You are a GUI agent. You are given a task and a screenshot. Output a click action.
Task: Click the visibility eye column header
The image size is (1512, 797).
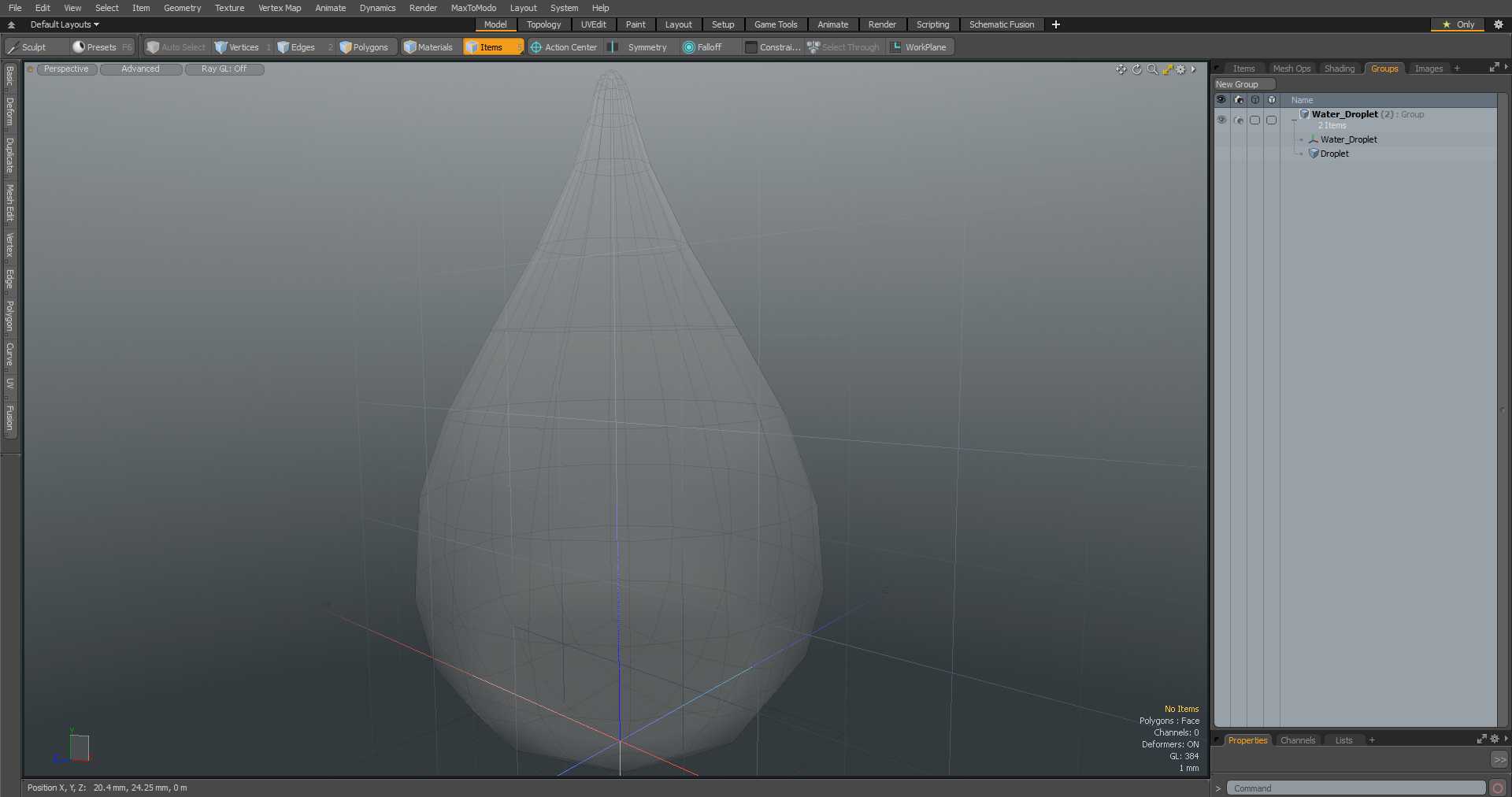1221,100
